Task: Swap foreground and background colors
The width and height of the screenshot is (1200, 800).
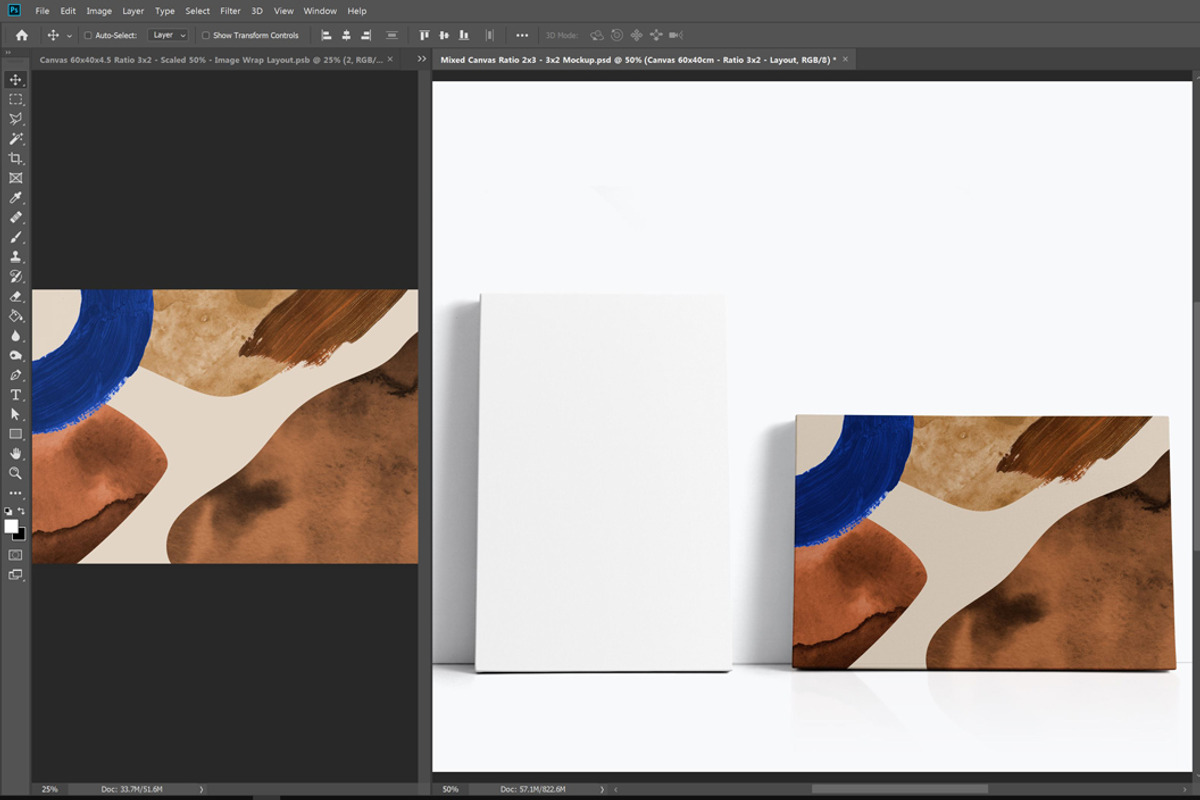Action: pyautogui.click(x=22, y=511)
